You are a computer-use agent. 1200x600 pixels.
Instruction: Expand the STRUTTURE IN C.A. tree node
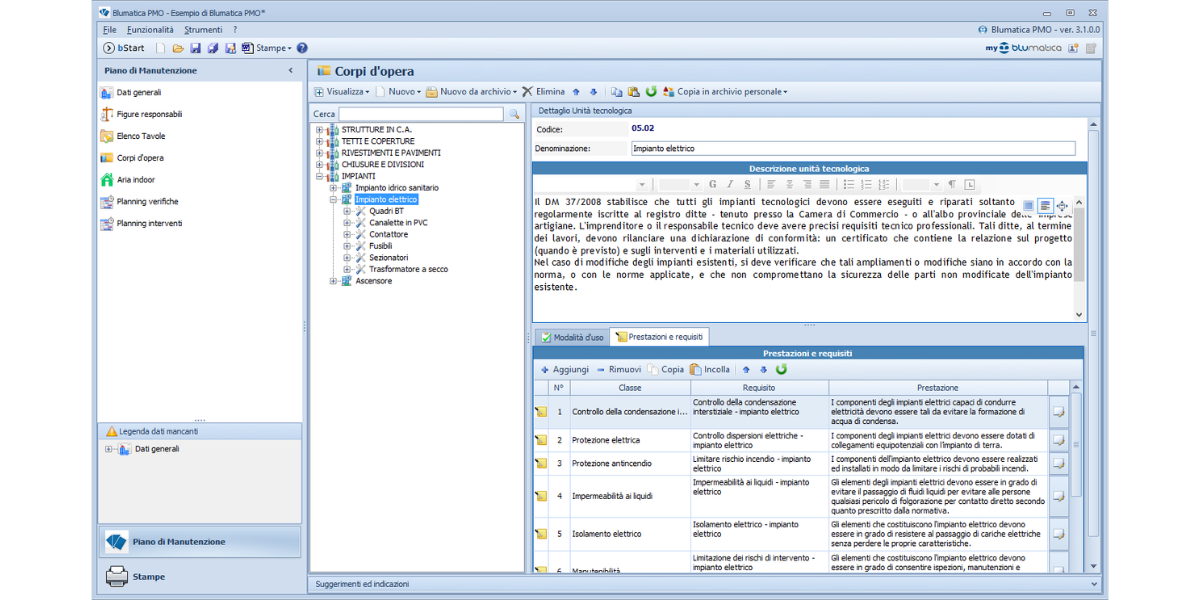(320, 130)
